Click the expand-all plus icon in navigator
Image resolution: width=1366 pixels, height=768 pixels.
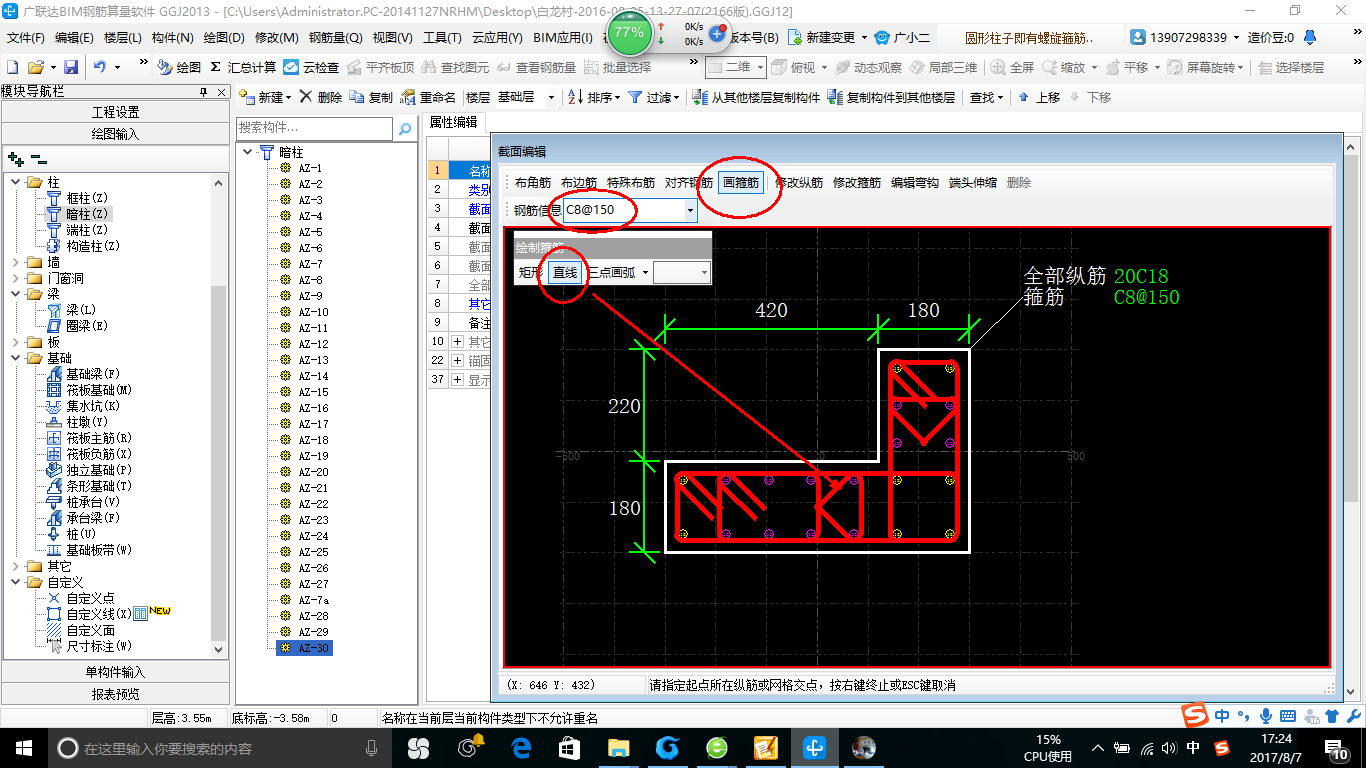[x=15, y=158]
